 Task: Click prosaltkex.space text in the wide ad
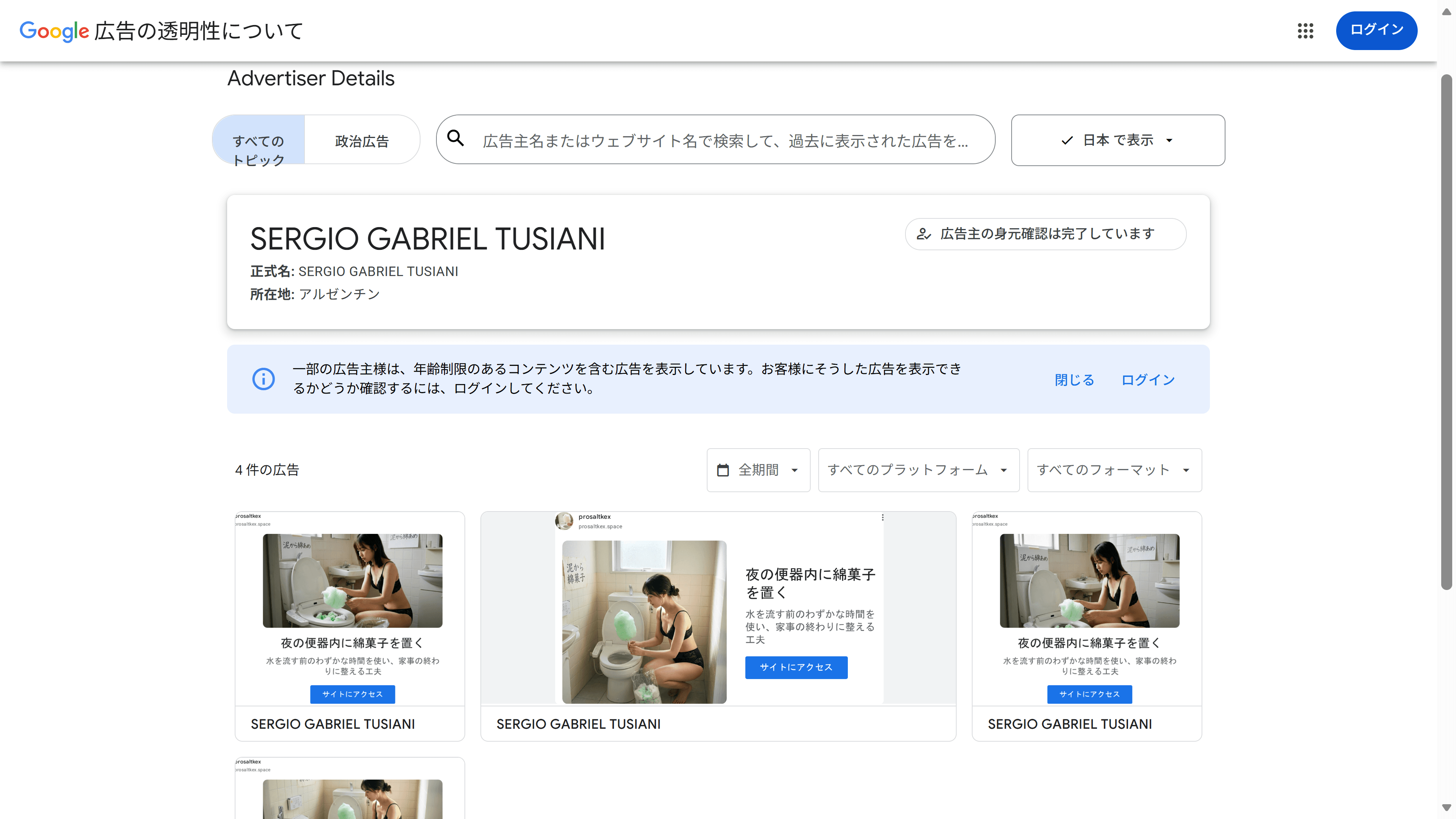pyautogui.click(x=600, y=527)
